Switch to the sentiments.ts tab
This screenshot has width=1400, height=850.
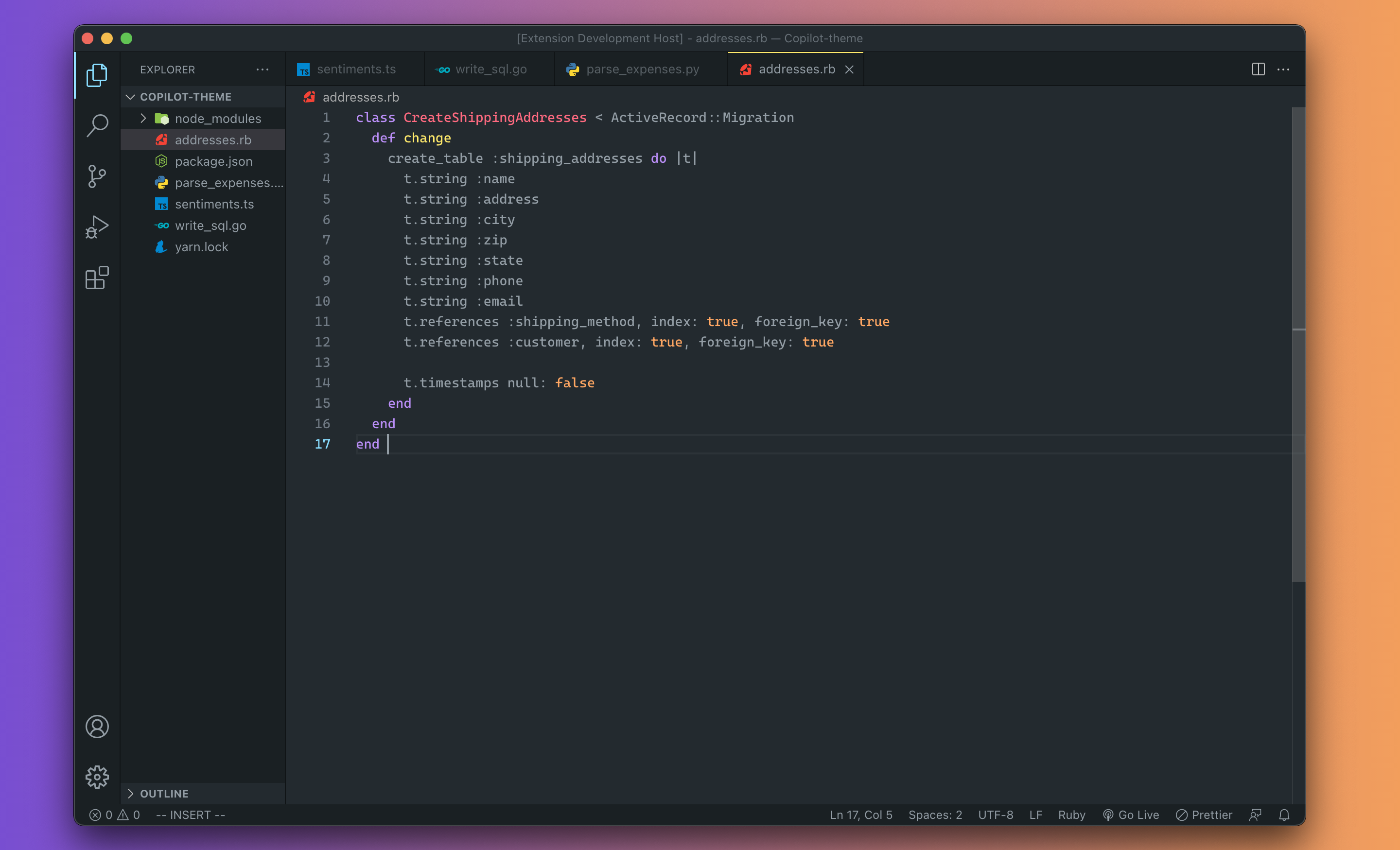pos(356,69)
